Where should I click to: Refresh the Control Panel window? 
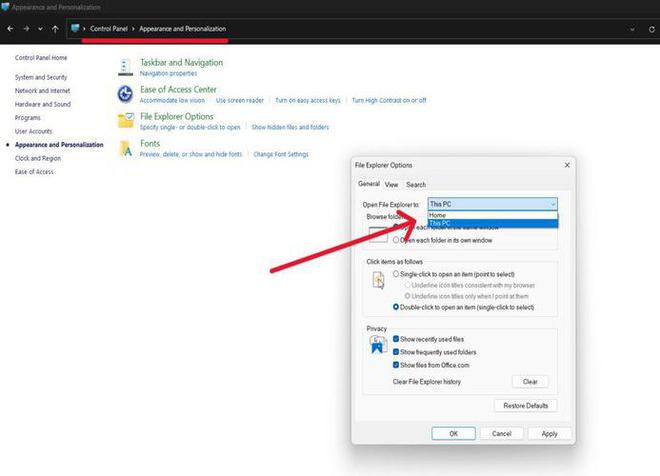point(651,29)
